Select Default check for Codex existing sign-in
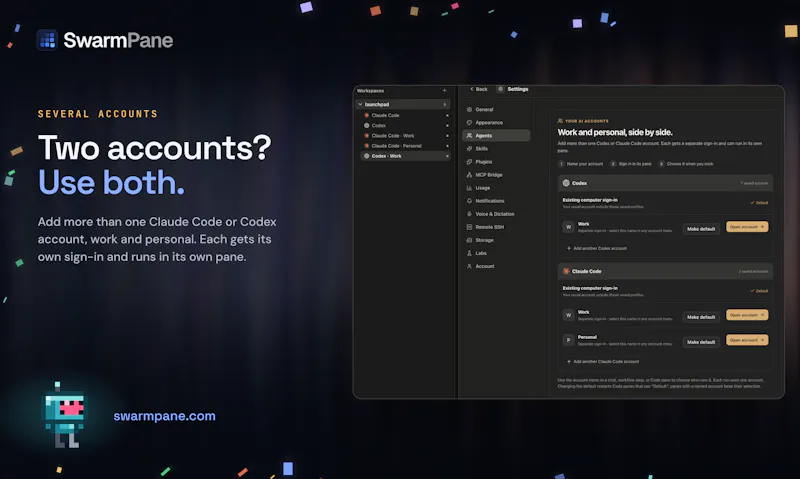 pos(759,203)
